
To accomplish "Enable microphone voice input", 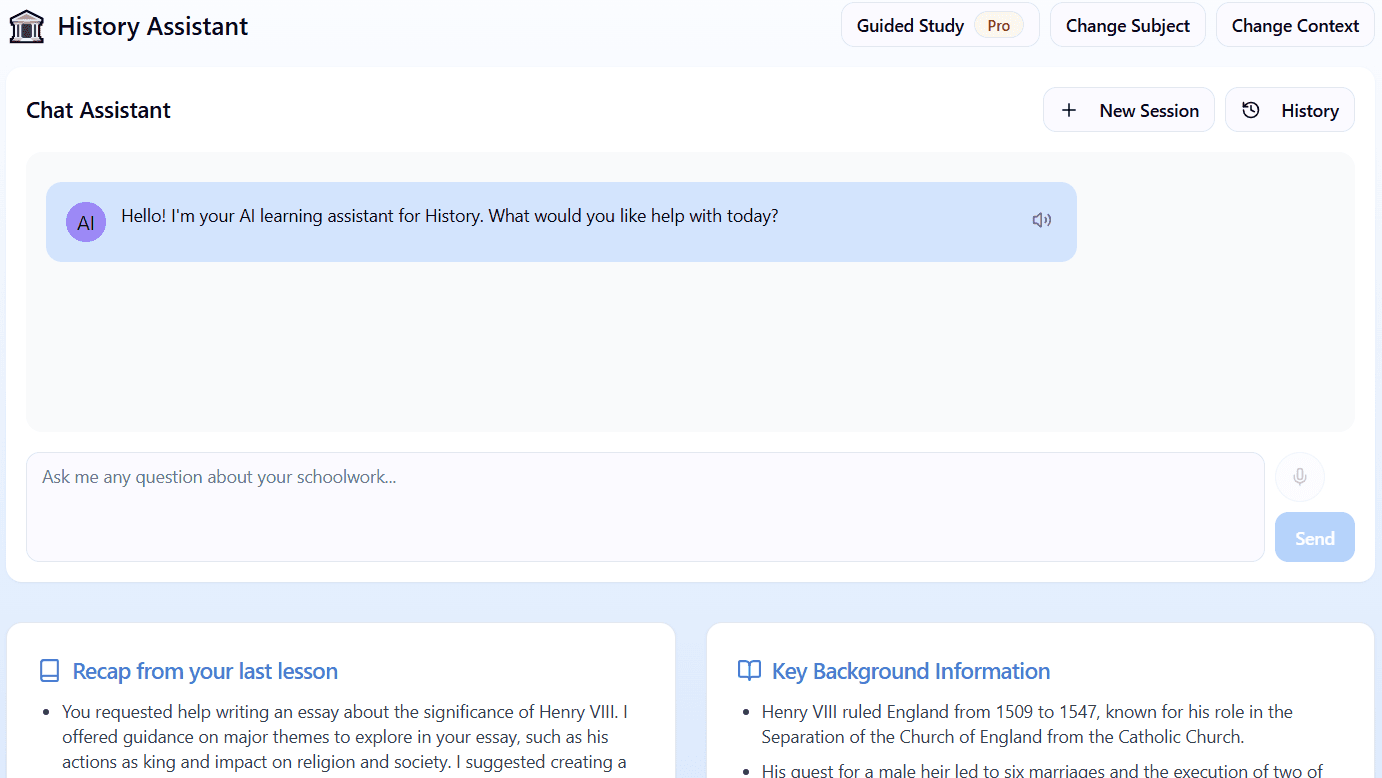I will click(x=1299, y=477).
